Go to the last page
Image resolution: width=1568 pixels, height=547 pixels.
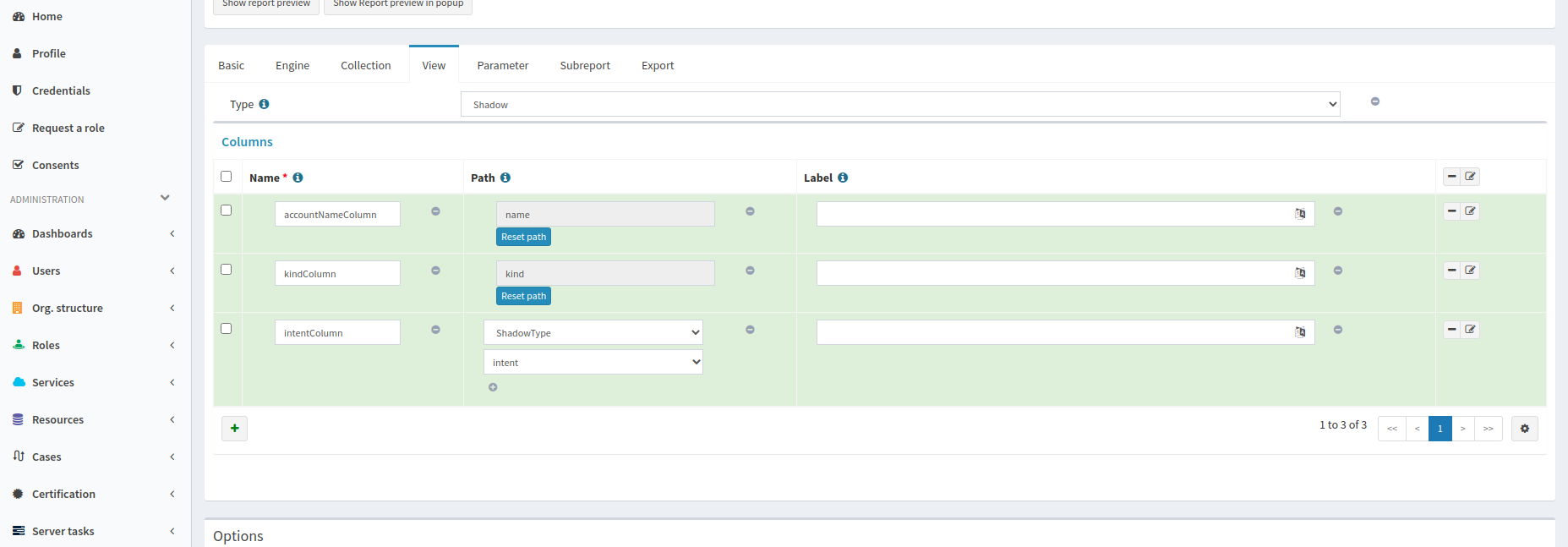tap(1489, 429)
